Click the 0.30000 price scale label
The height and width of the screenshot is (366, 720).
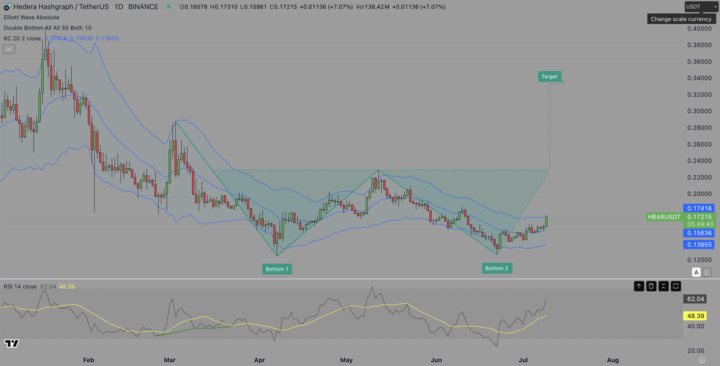click(x=699, y=111)
